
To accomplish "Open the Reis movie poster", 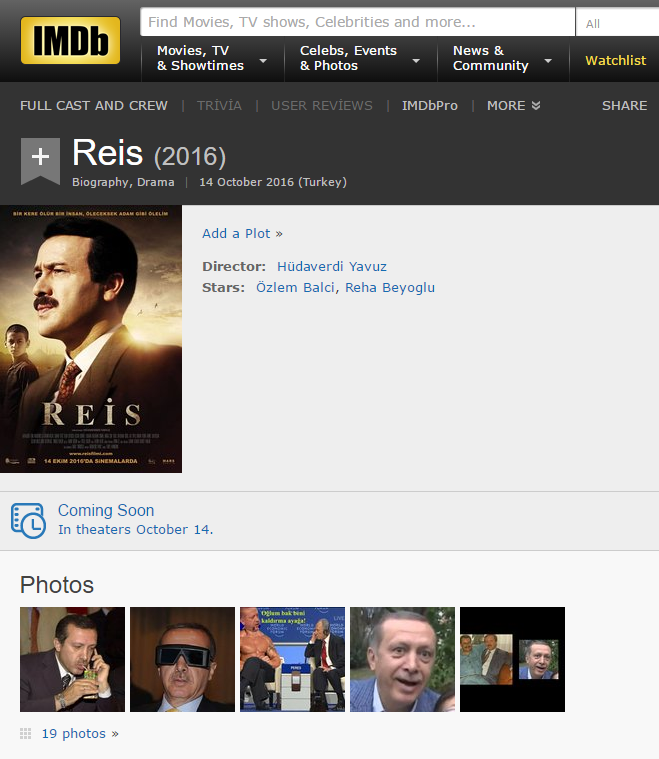I will pos(91,339).
